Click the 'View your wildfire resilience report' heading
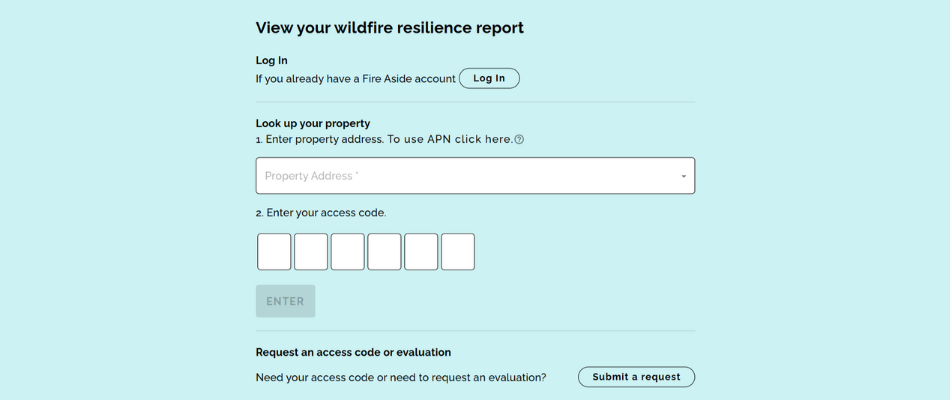 point(390,28)
